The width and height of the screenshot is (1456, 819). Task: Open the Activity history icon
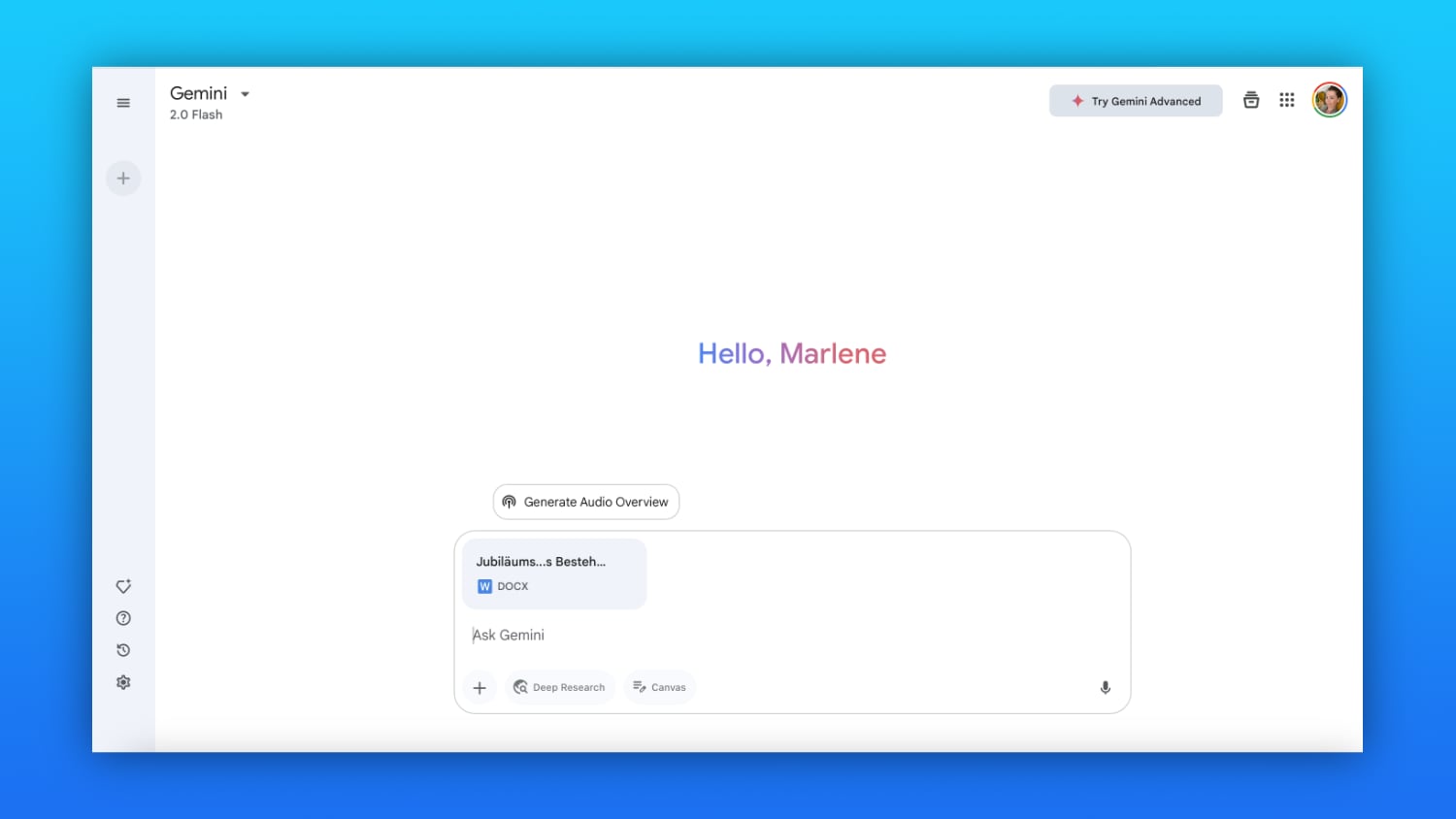(x=123, y=650)
